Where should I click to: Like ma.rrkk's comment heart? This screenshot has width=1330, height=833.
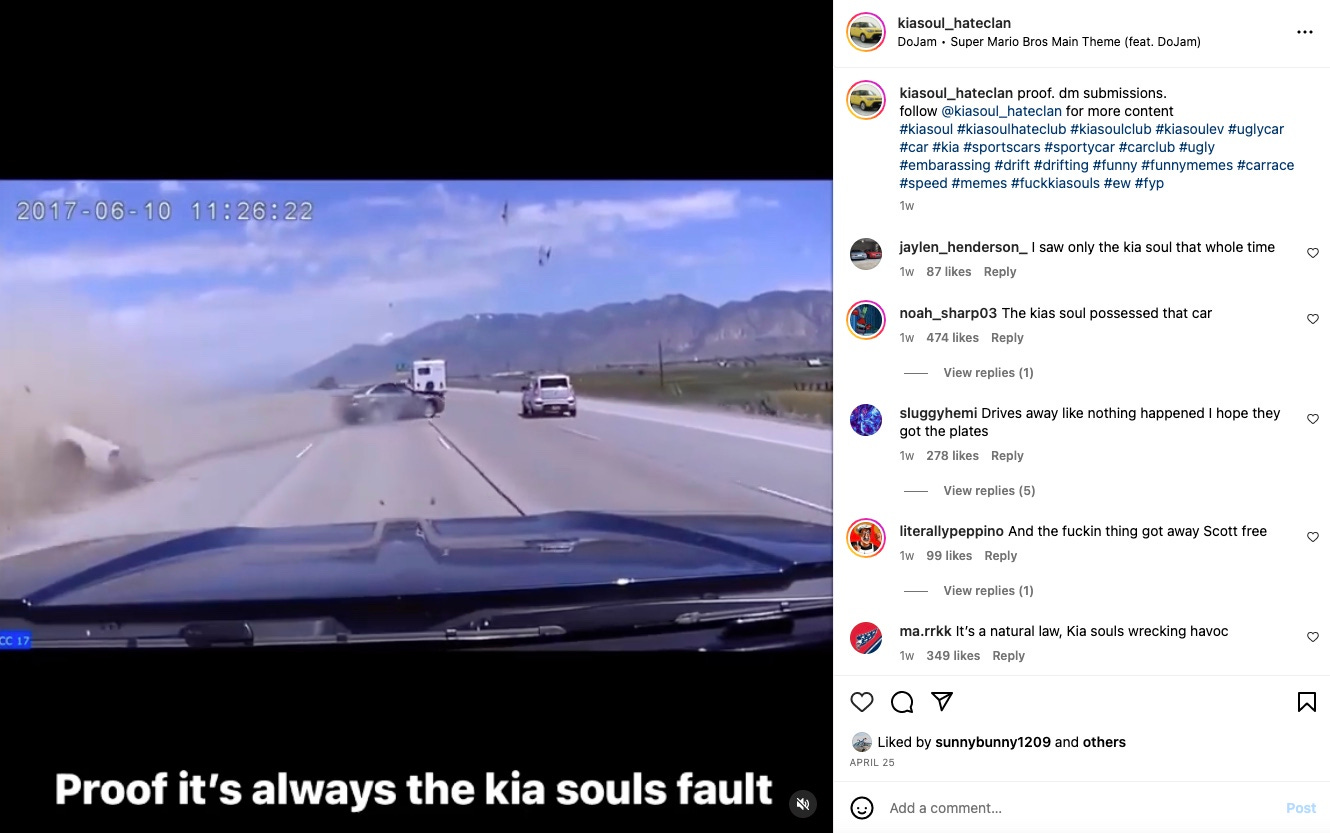point(1313,637)
